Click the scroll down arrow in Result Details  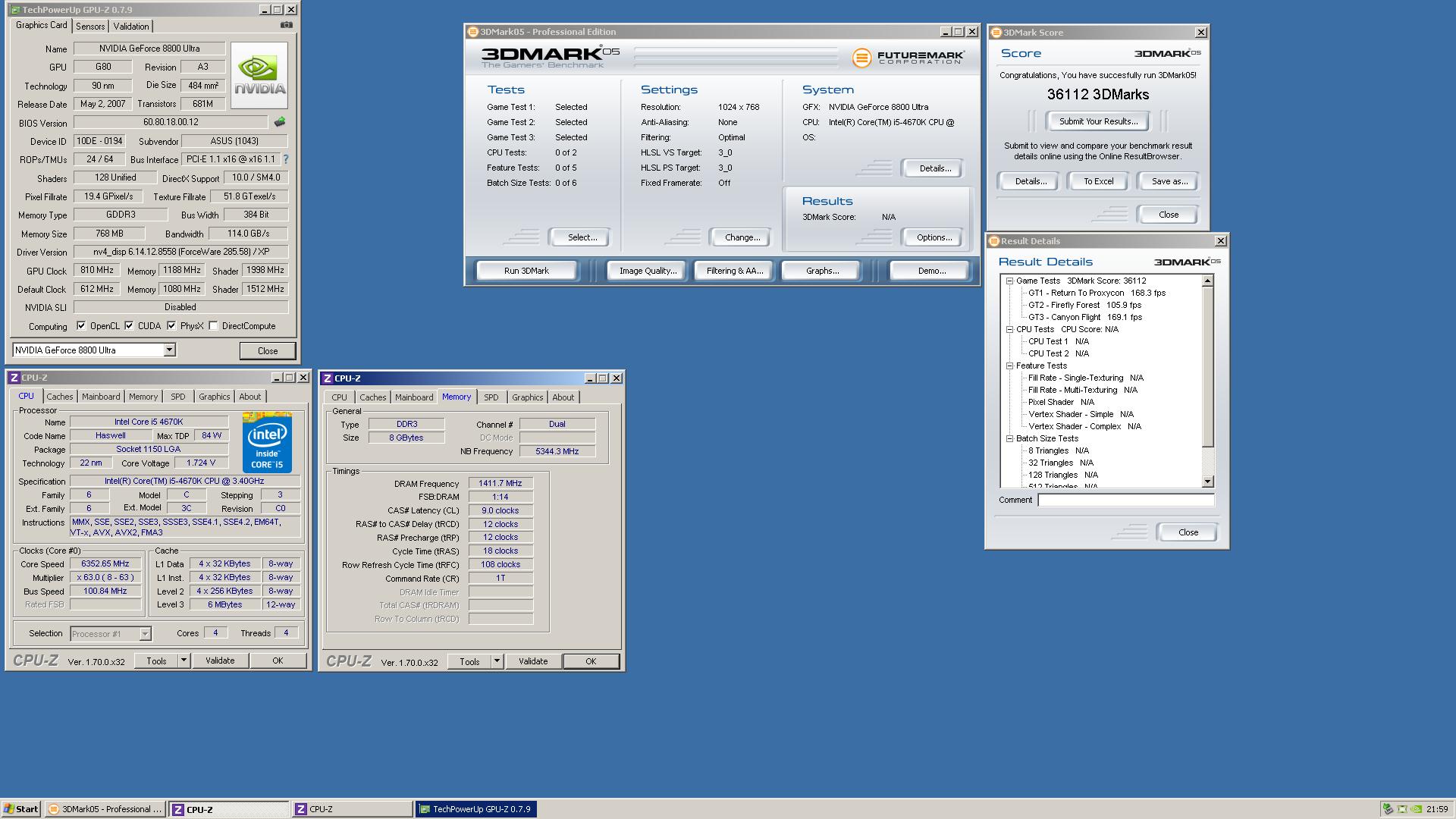[1208, 482]
